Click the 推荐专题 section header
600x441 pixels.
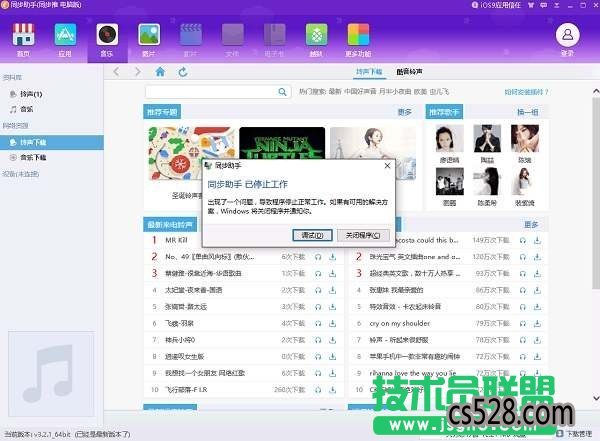(x=162, y=112)
